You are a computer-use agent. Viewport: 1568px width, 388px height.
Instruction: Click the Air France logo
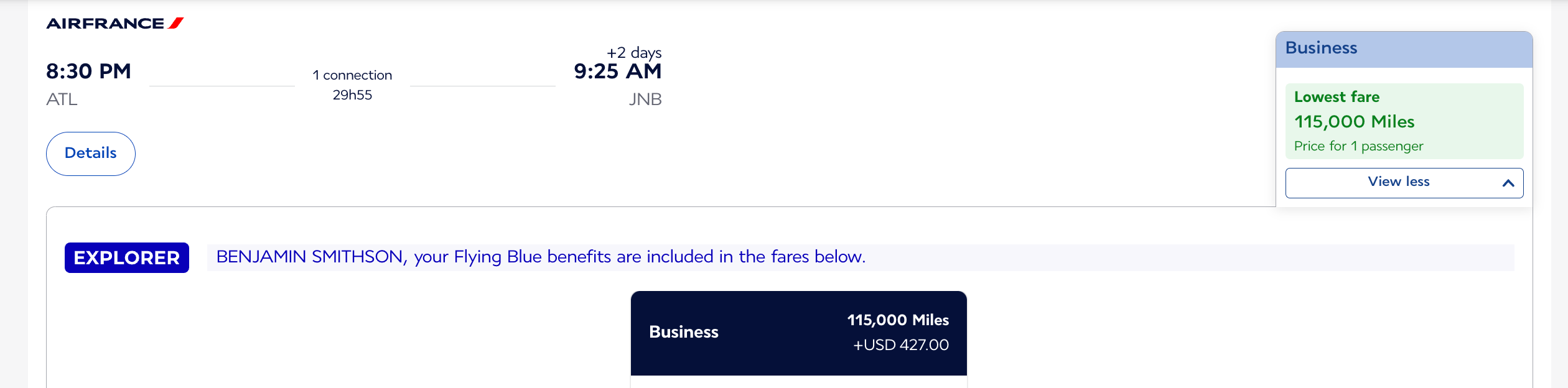click(106, 24)
